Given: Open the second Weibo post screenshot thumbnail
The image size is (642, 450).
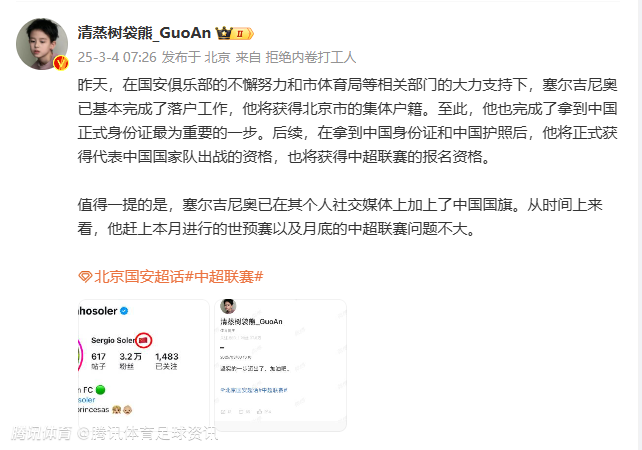Looking at the screenshot, I should pyautogui.click(x=280, y=365).
